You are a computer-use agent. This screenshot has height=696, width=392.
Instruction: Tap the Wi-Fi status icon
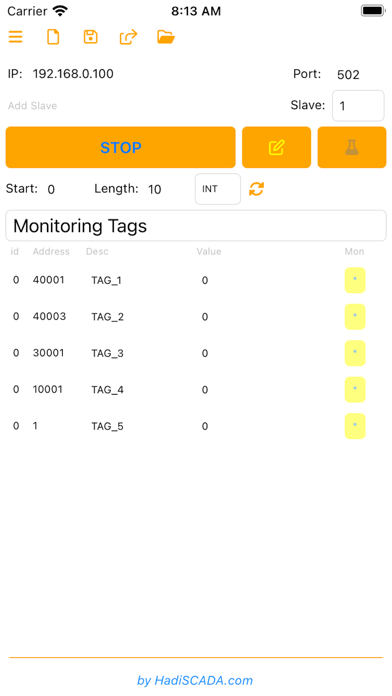tap(60, 10)
